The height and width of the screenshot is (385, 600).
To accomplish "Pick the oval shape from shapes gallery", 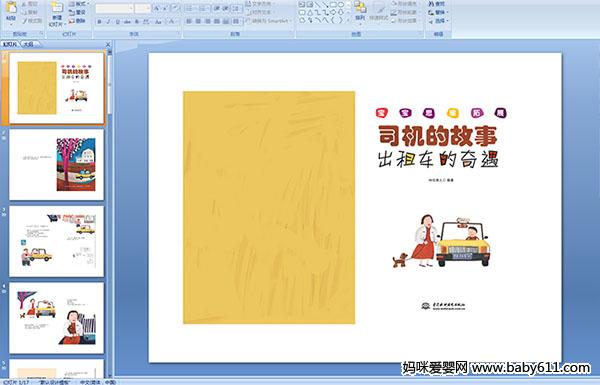I will click(341, 5).
